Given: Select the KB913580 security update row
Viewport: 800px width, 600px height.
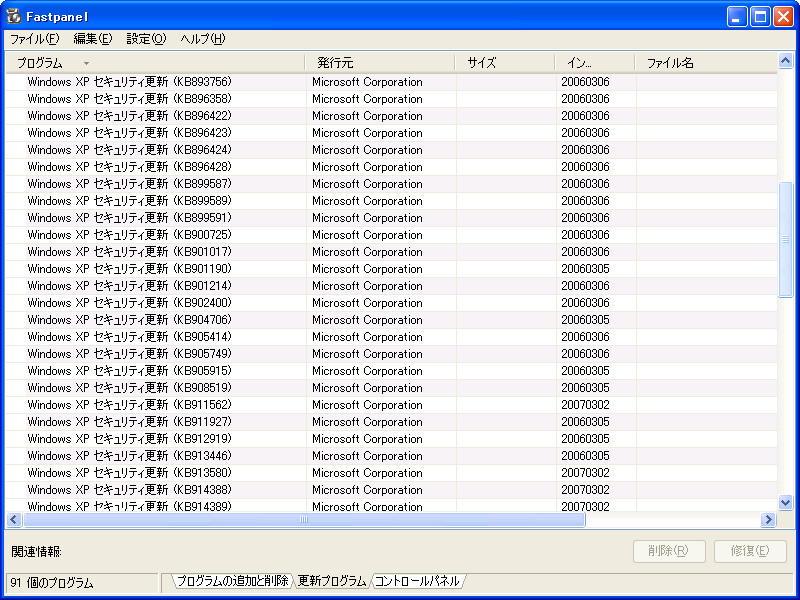Looking at the screenshot, I should (x=391, y=473).
